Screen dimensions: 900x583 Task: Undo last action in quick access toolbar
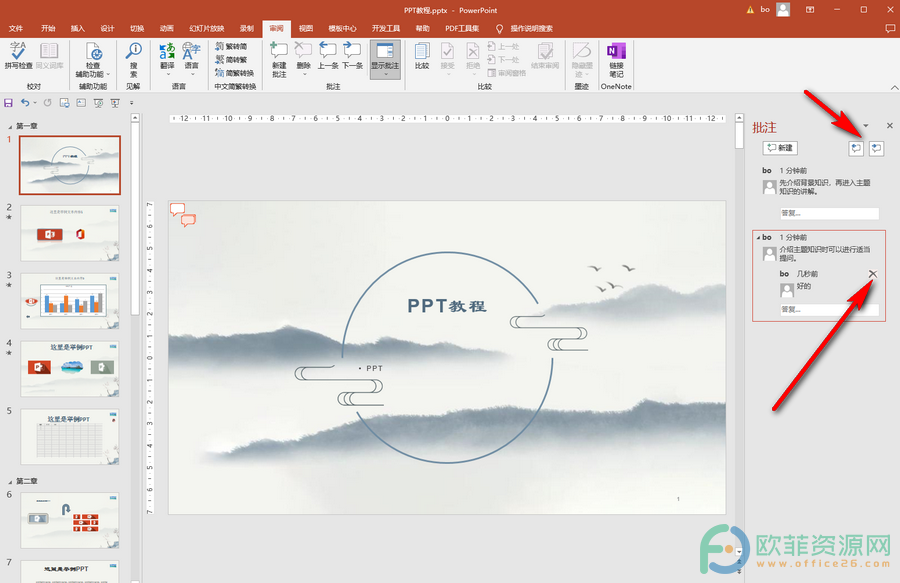[x=25, y=103]
